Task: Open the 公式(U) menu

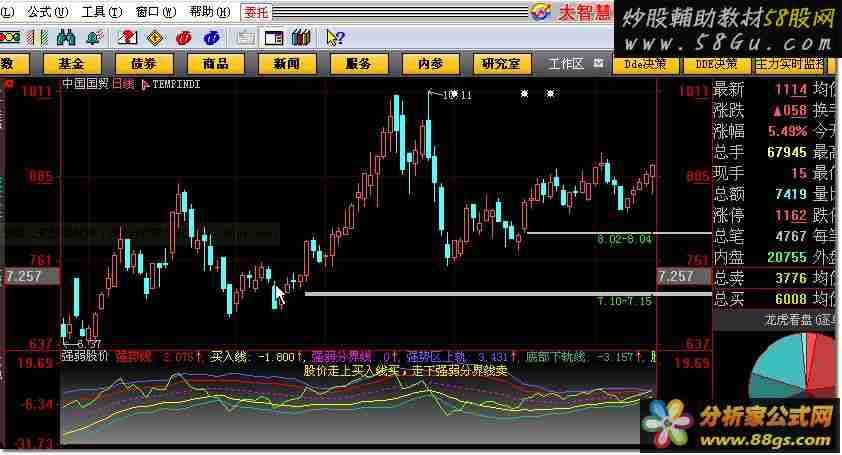Action: tap(48, 11)
